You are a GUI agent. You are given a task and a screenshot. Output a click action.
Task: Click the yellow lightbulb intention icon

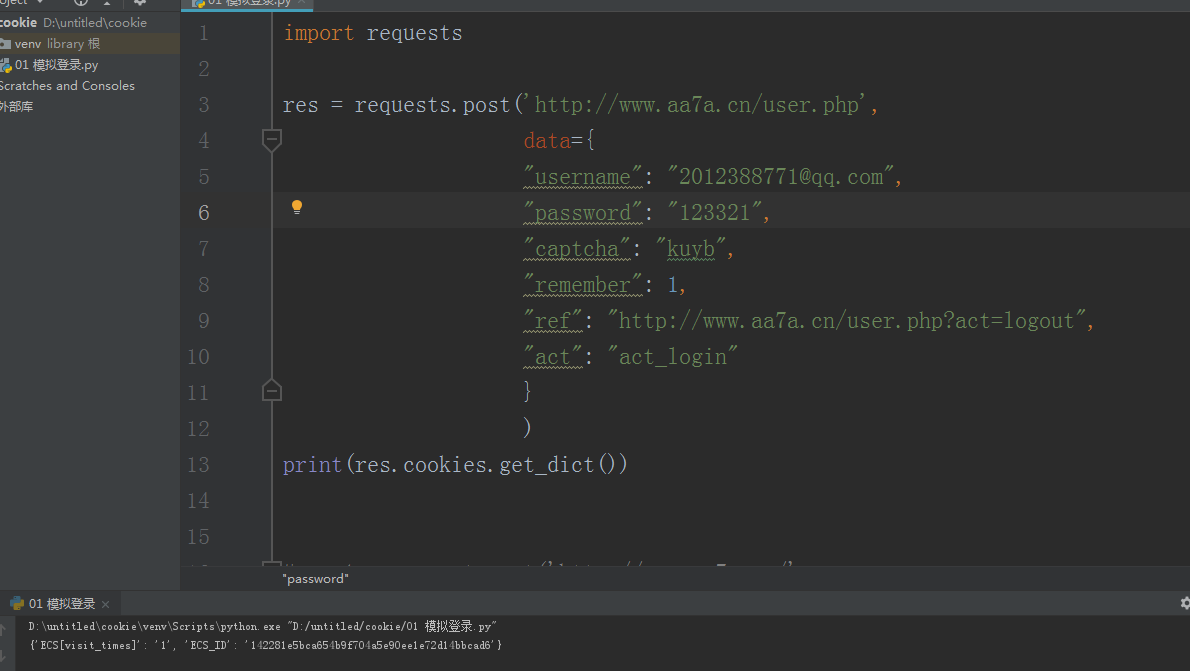click(296, 207)
